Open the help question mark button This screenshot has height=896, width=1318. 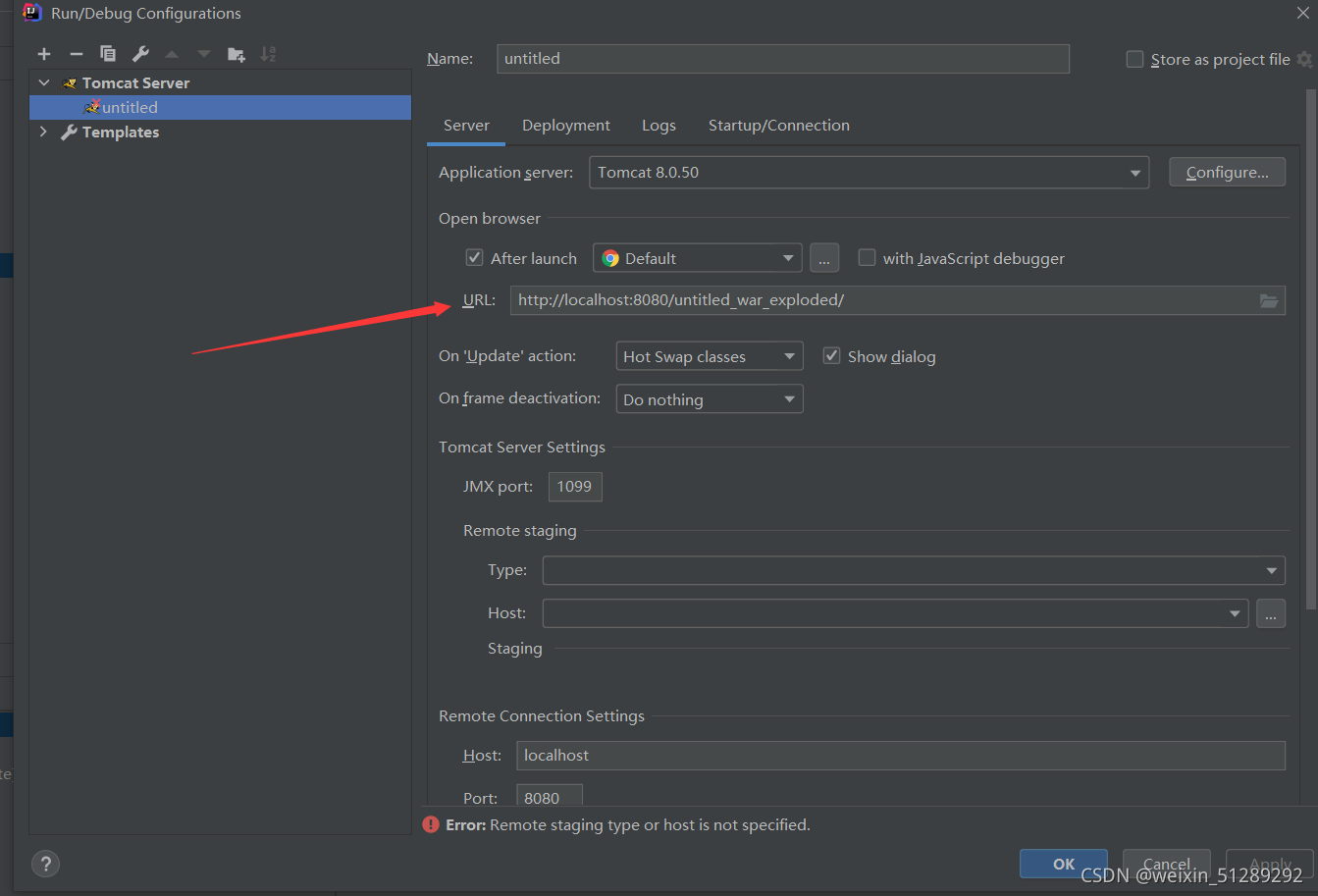pyautogui.click(x=45, y=864)
